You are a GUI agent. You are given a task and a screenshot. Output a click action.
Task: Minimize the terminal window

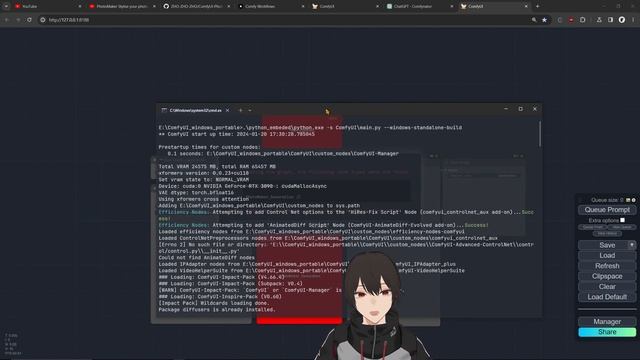point(506,109)
